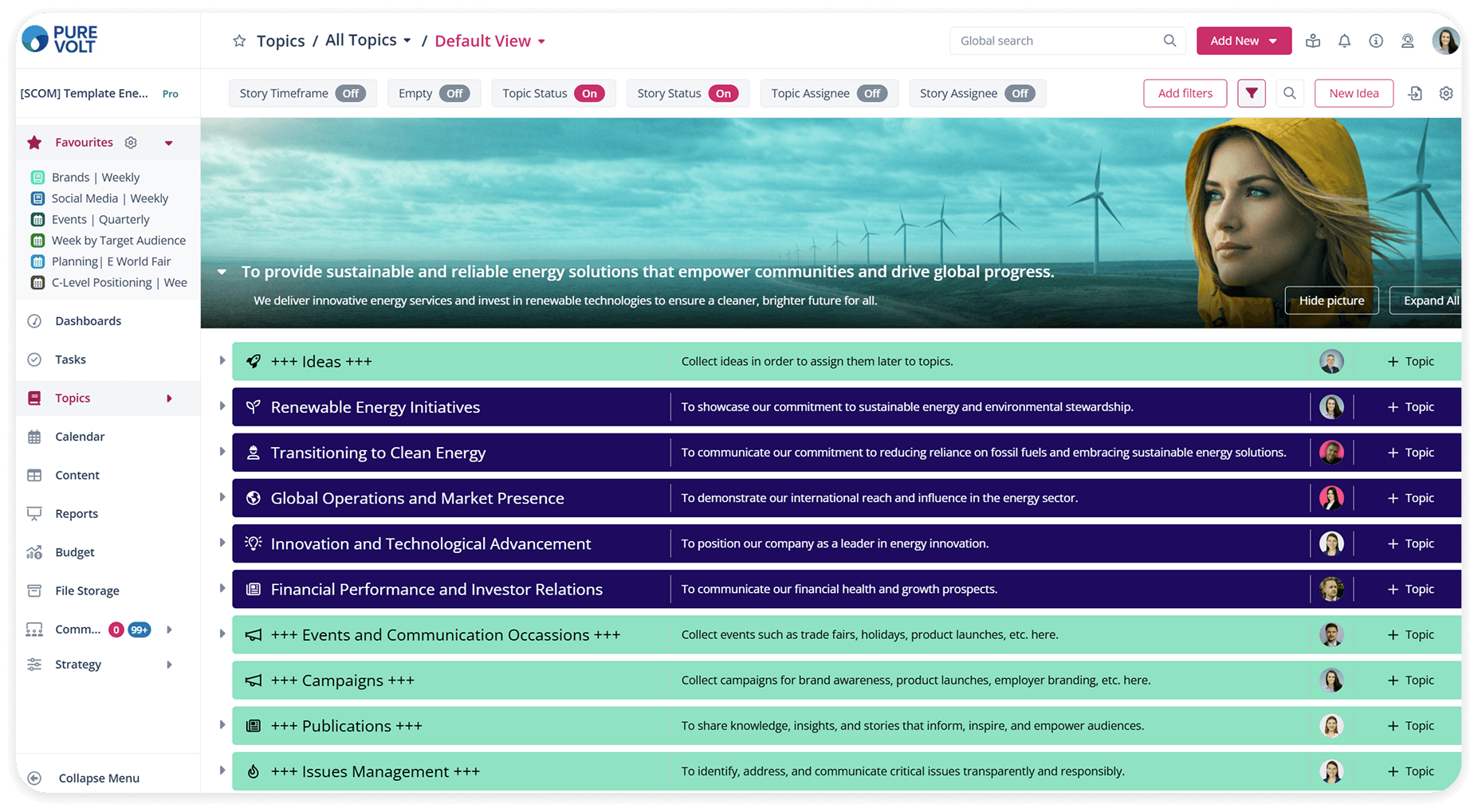Toggle the Empty filter switch
The width and height of the screenshot is (1478, 812).
[454, 93]
